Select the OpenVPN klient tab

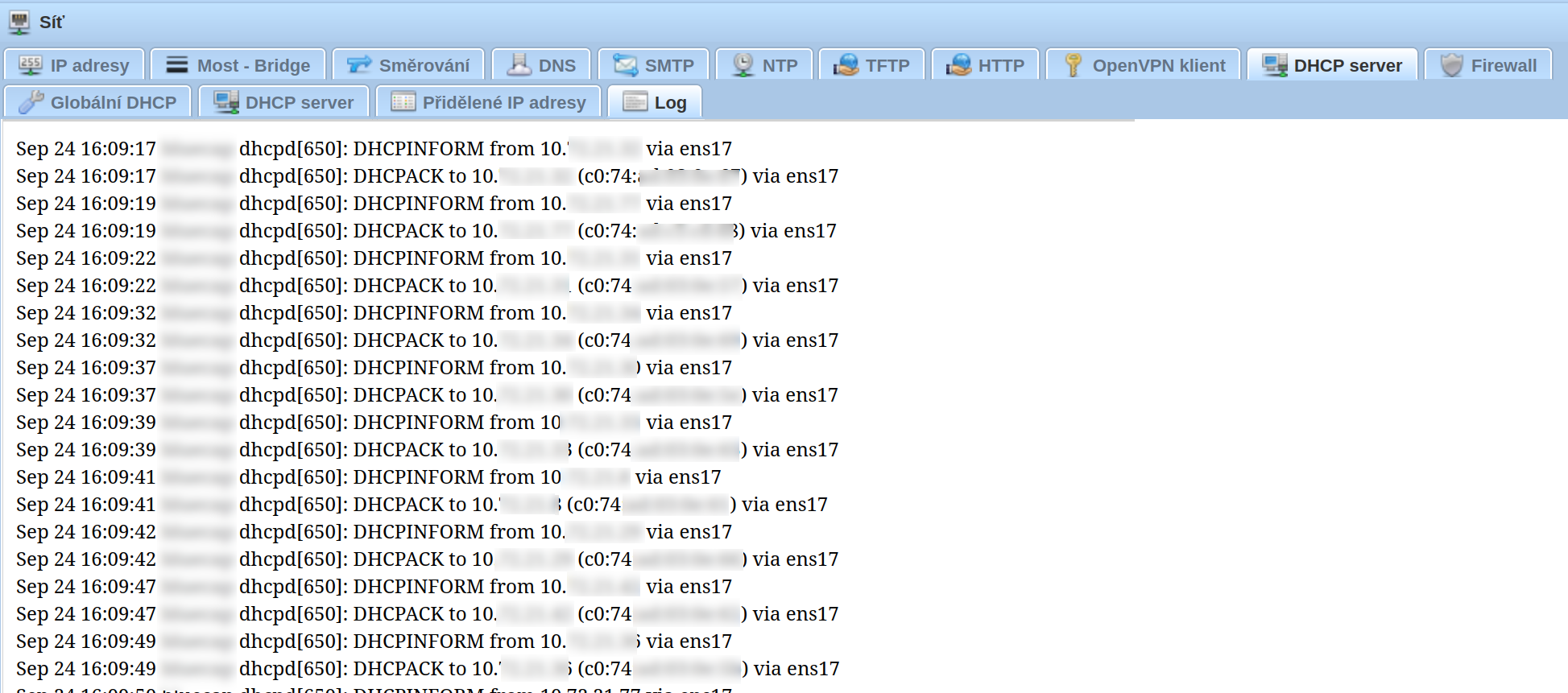[x=1144, y=65]
